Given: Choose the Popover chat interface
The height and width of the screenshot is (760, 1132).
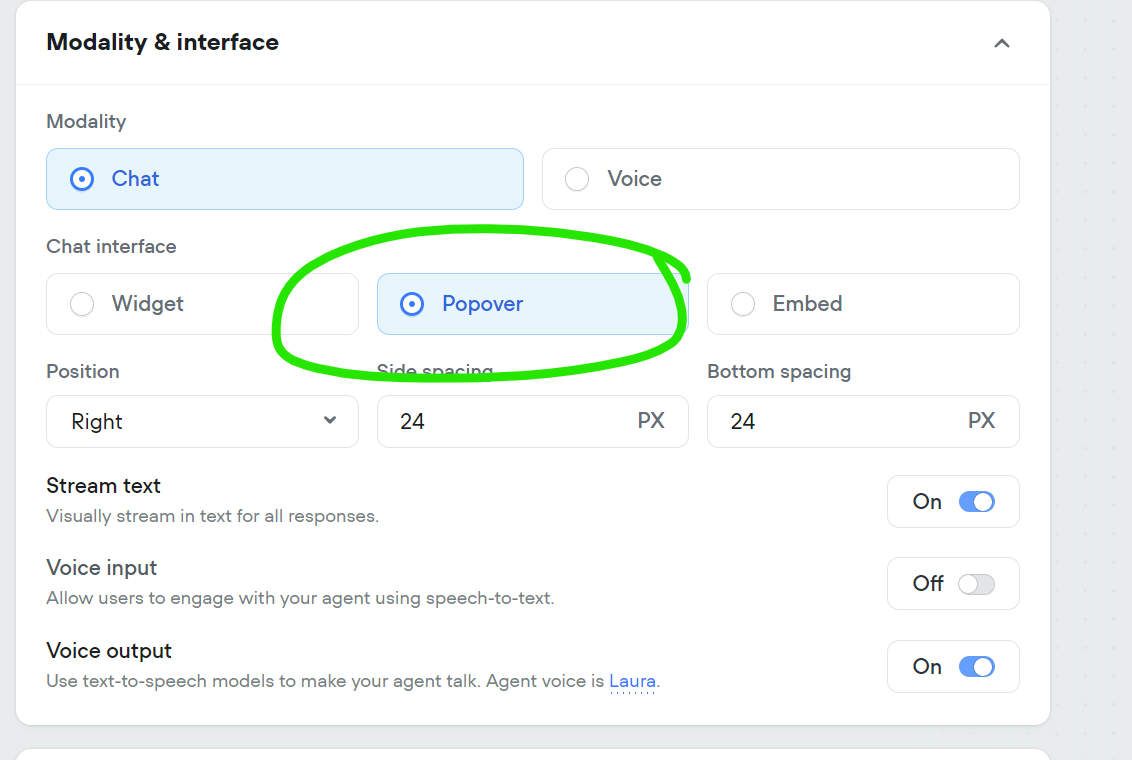Looking at the screenshot, I should coord(533,304).
